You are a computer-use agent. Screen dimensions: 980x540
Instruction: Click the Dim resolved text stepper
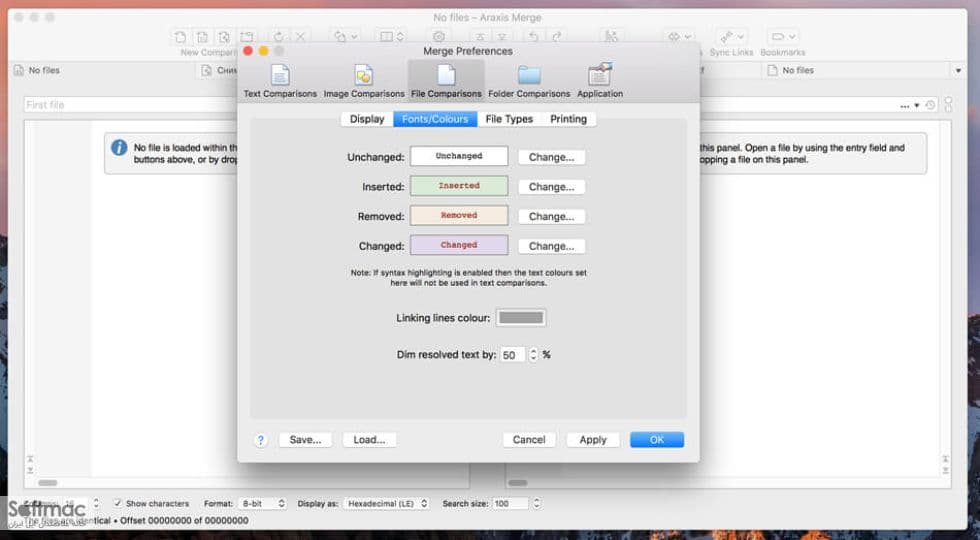(533, 355)
